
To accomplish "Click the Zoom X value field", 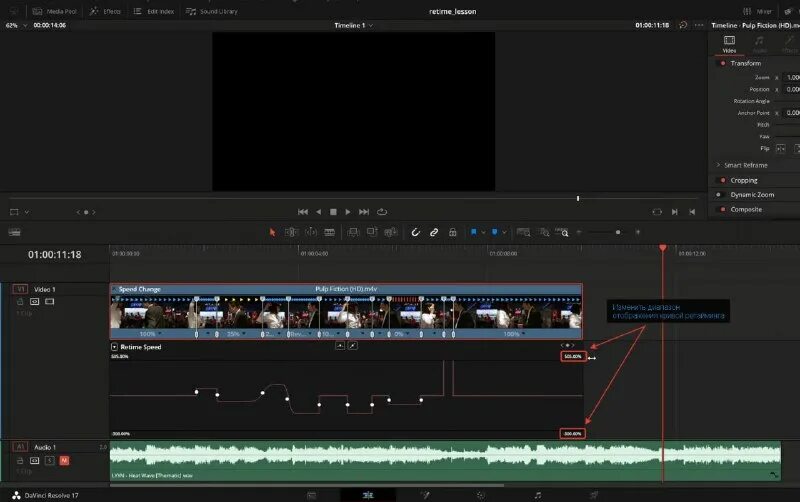I will click(x=792, y=77).
